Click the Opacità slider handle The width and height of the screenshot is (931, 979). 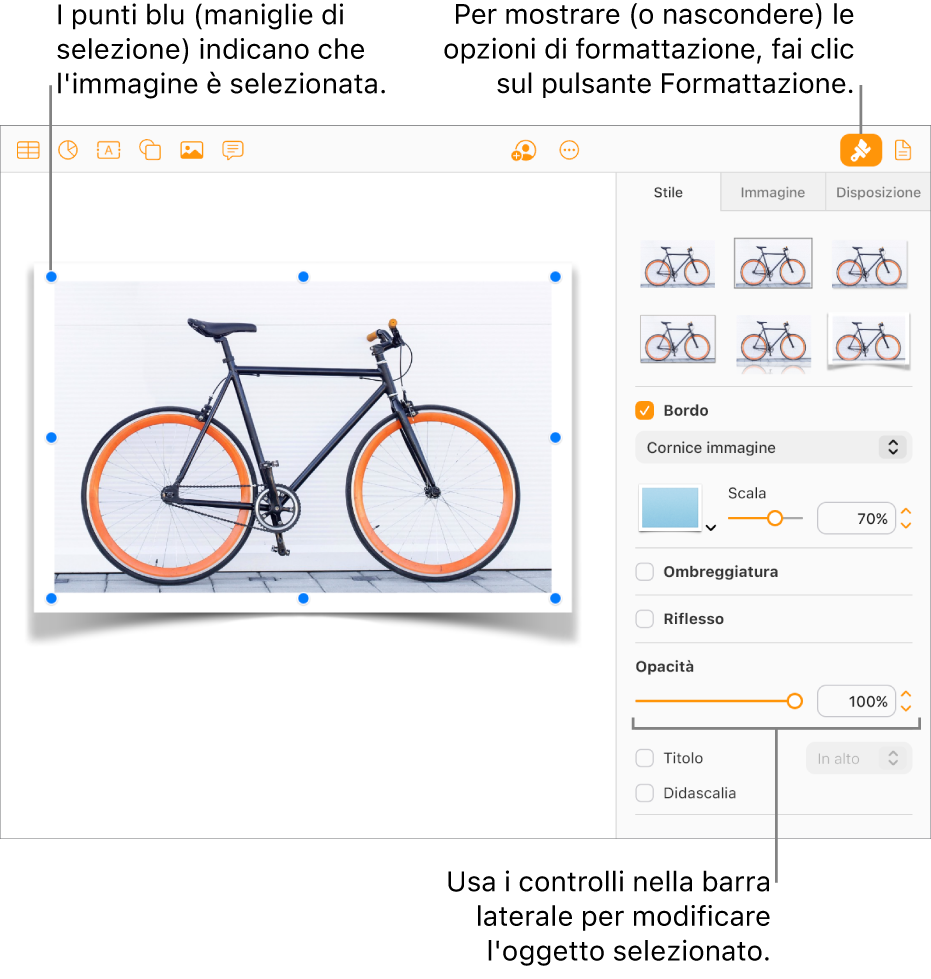(x=794, y=702)
